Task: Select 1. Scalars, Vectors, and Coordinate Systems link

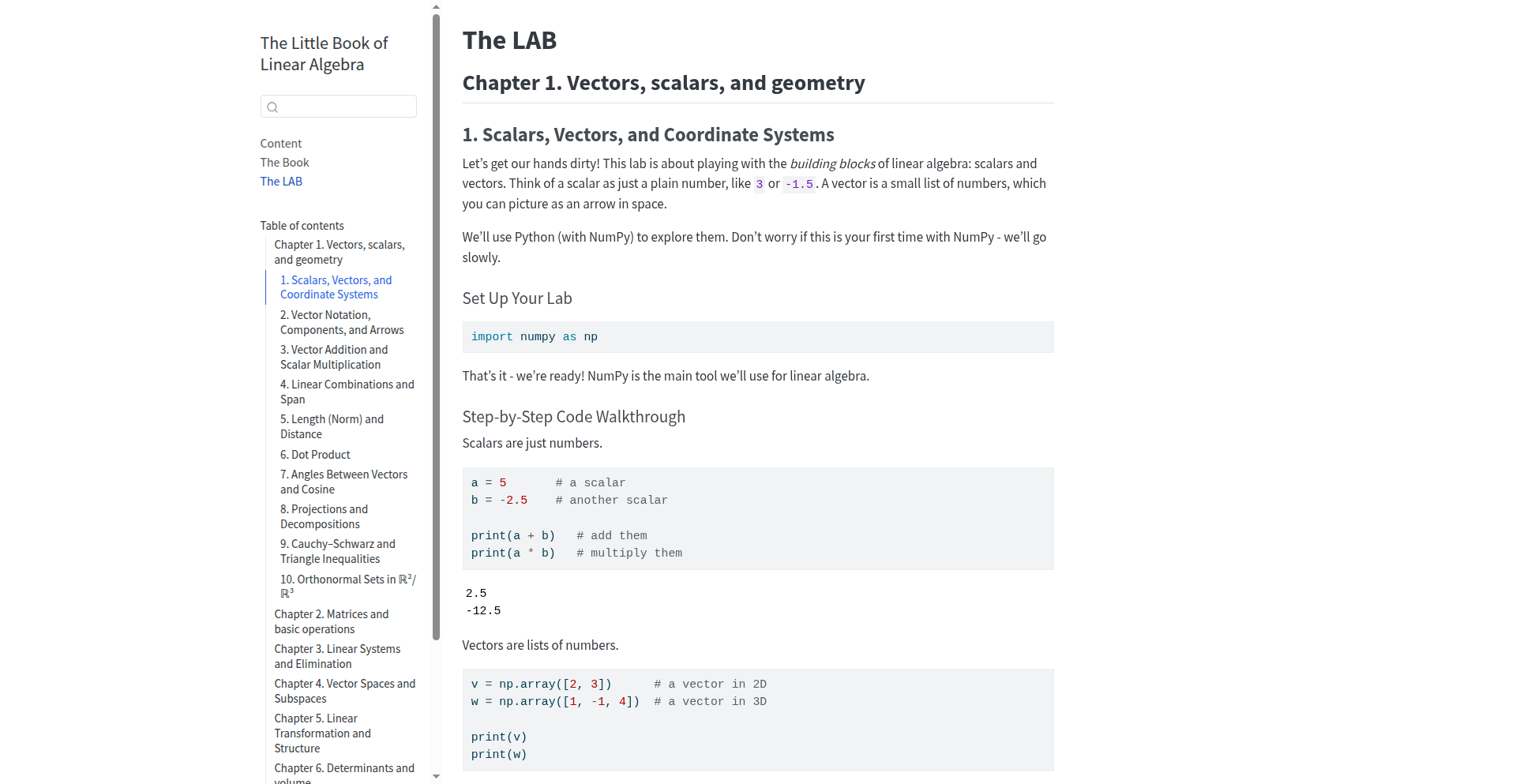Action: click(336, 287)
